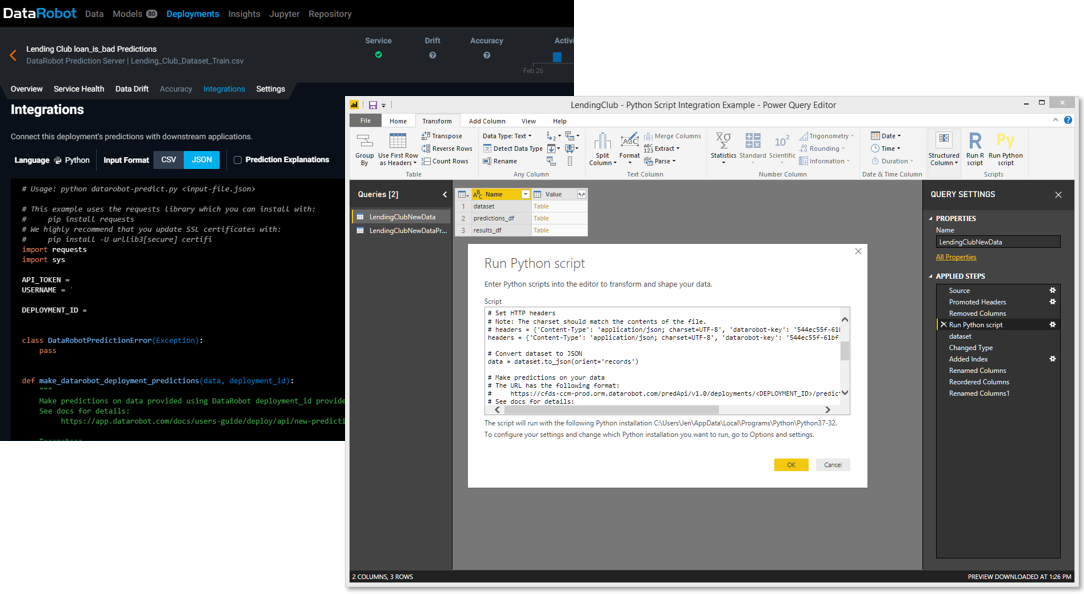Viewport: 1084px width, 594px height.
Task: Open the Structured Column dropdown
Action: pos(944,149)
